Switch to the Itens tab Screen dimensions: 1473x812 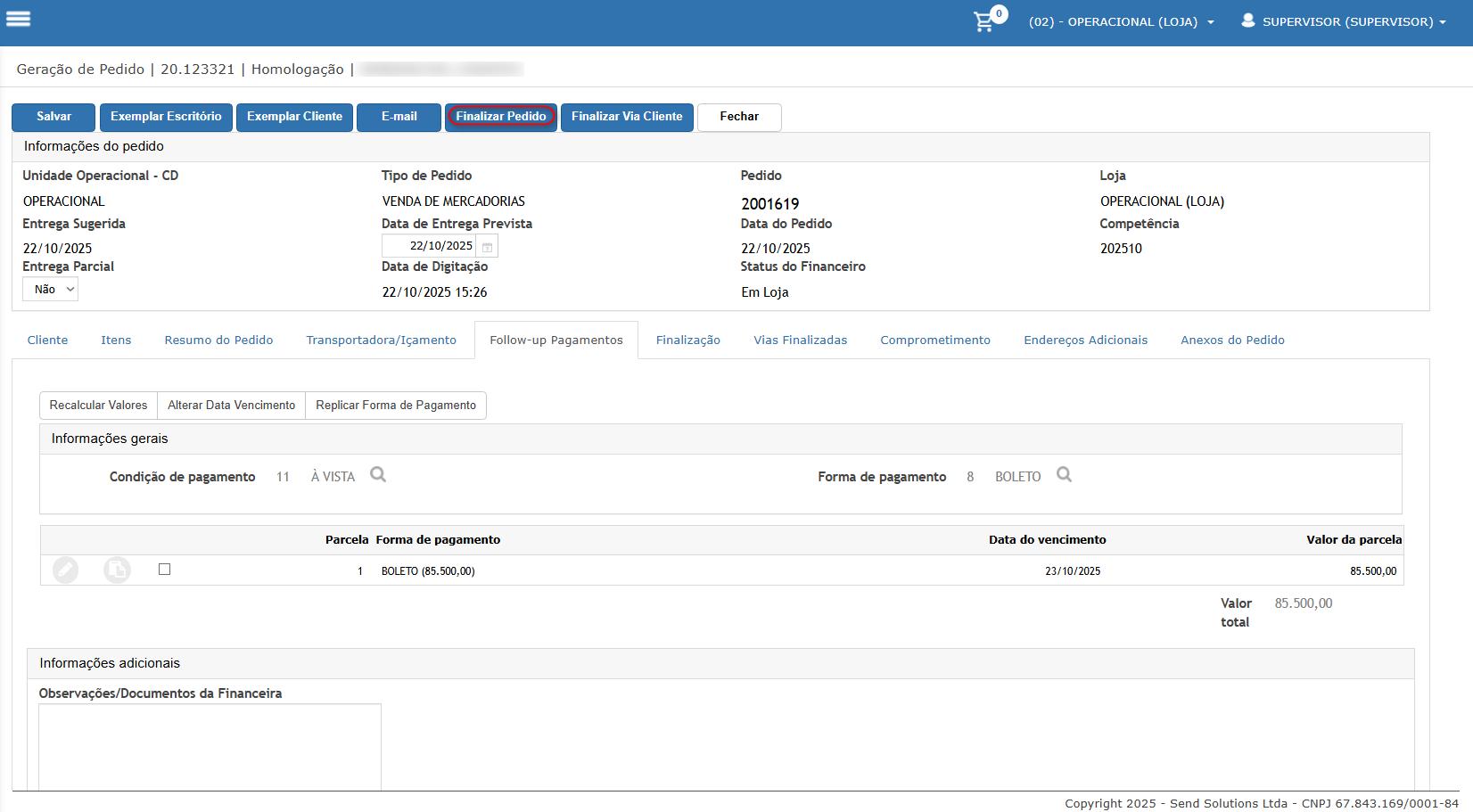[116, 340]
